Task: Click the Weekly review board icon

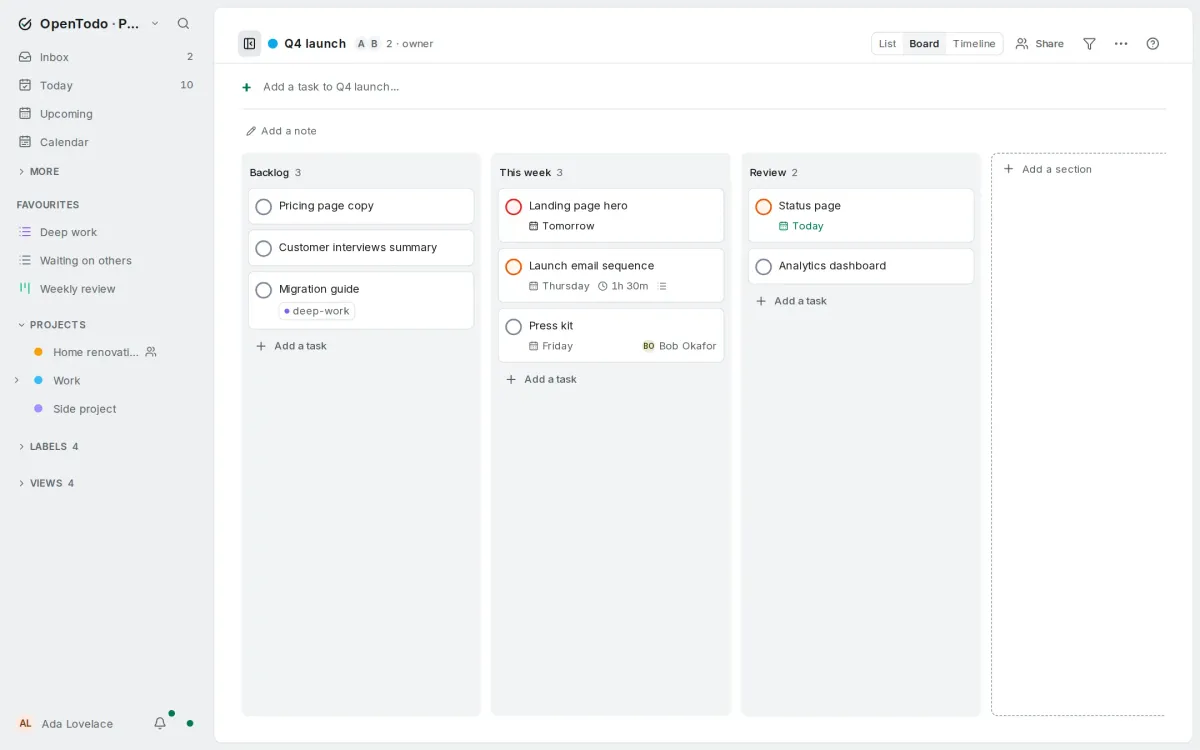Action: click(25, 288)
